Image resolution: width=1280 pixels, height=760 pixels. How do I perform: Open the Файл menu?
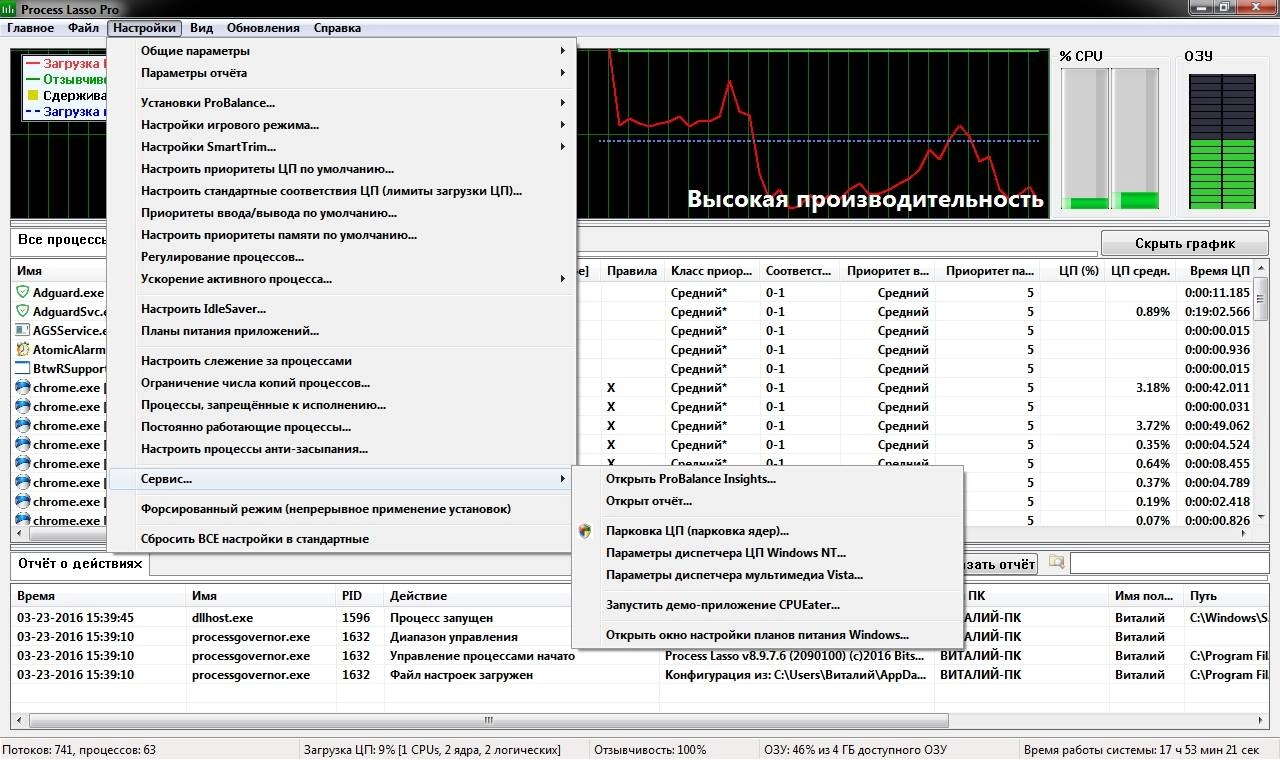tap(84, 28)
